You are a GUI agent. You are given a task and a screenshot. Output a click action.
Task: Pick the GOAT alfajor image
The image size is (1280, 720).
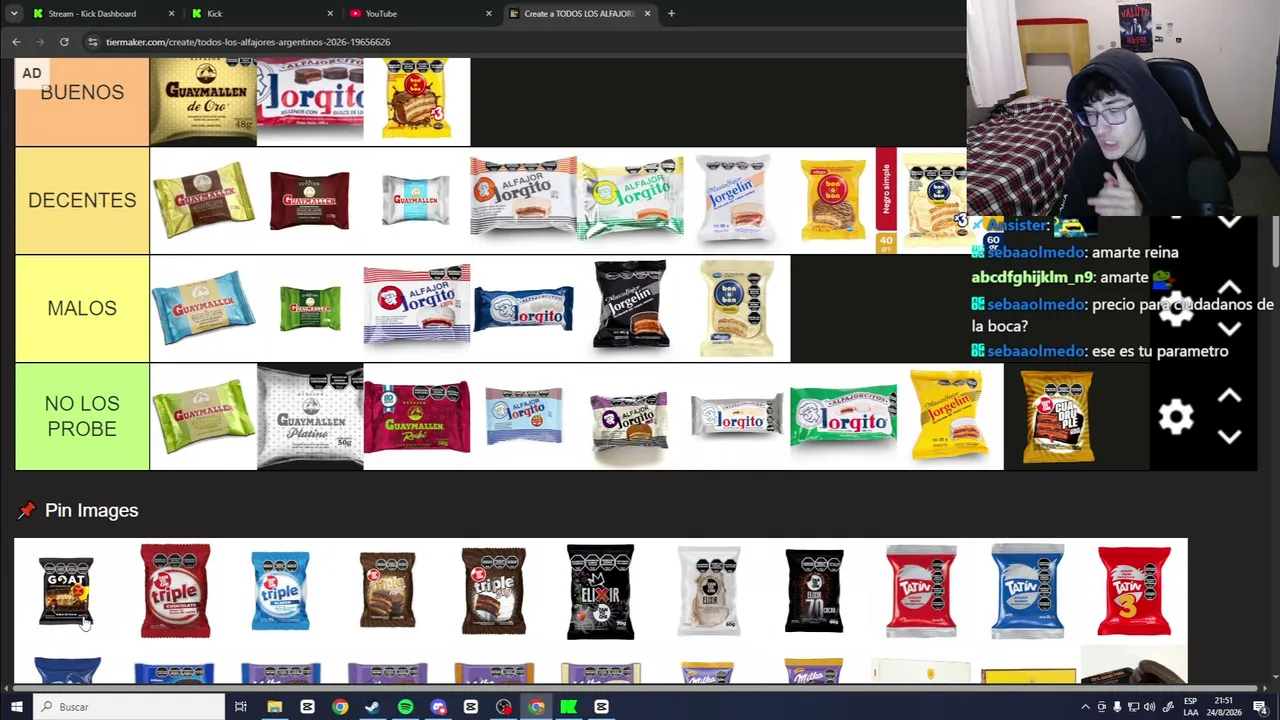(x=66, y=591)
